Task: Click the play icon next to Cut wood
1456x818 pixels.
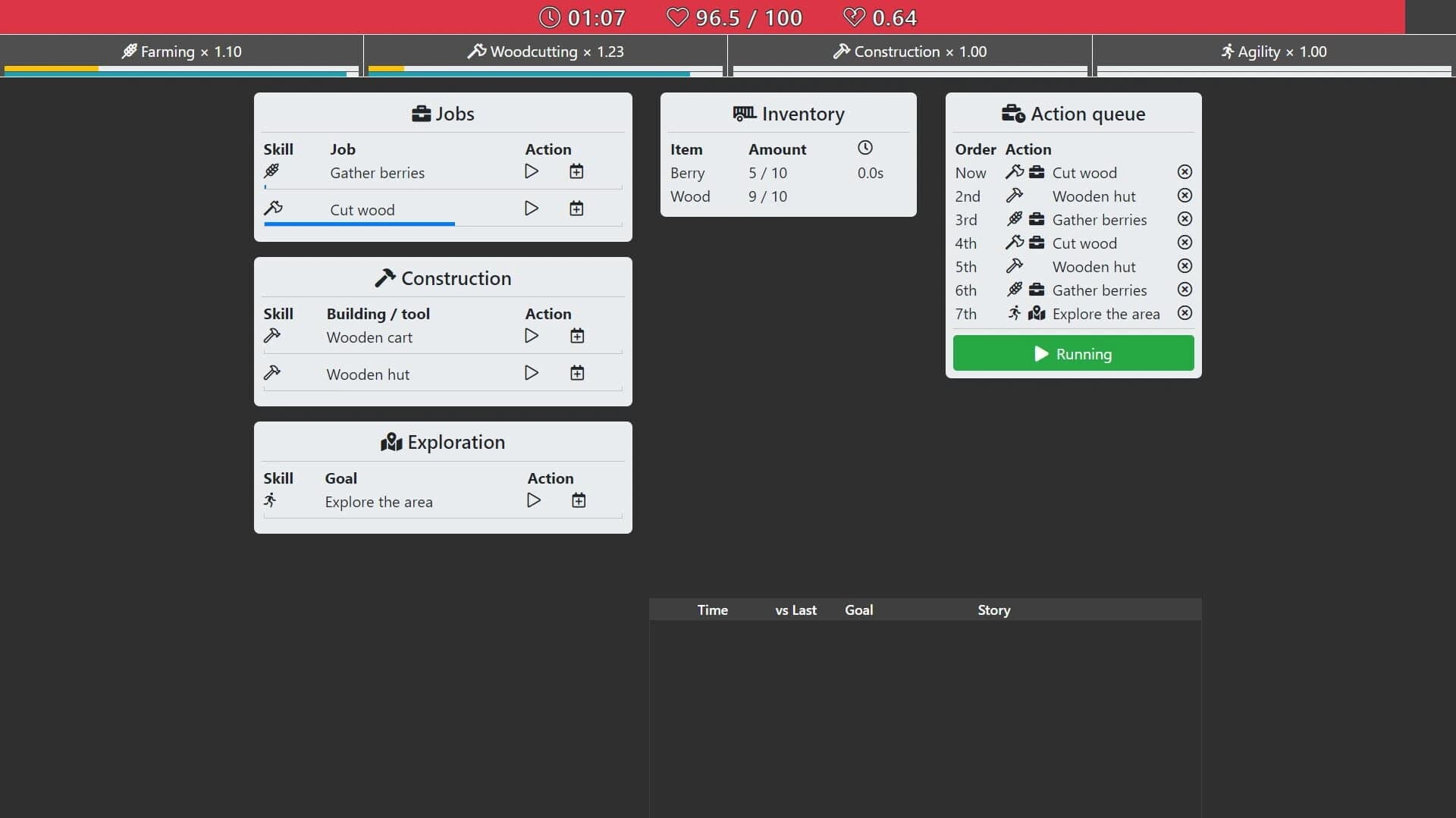Action: point(532,208)
